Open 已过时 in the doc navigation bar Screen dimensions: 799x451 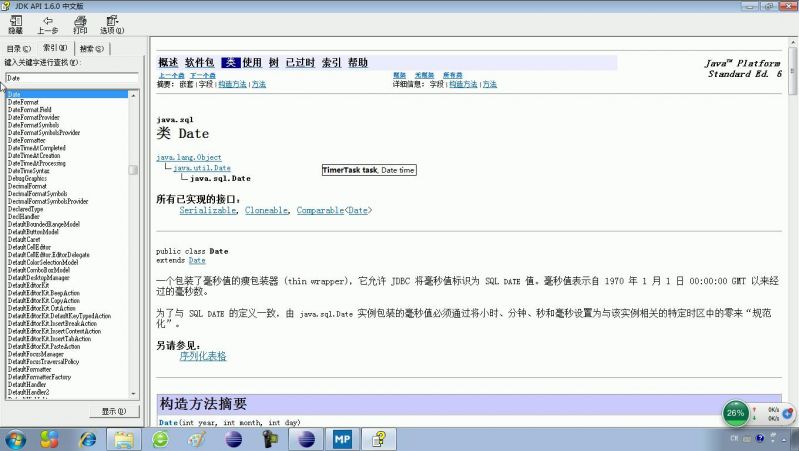click(300, 62)
